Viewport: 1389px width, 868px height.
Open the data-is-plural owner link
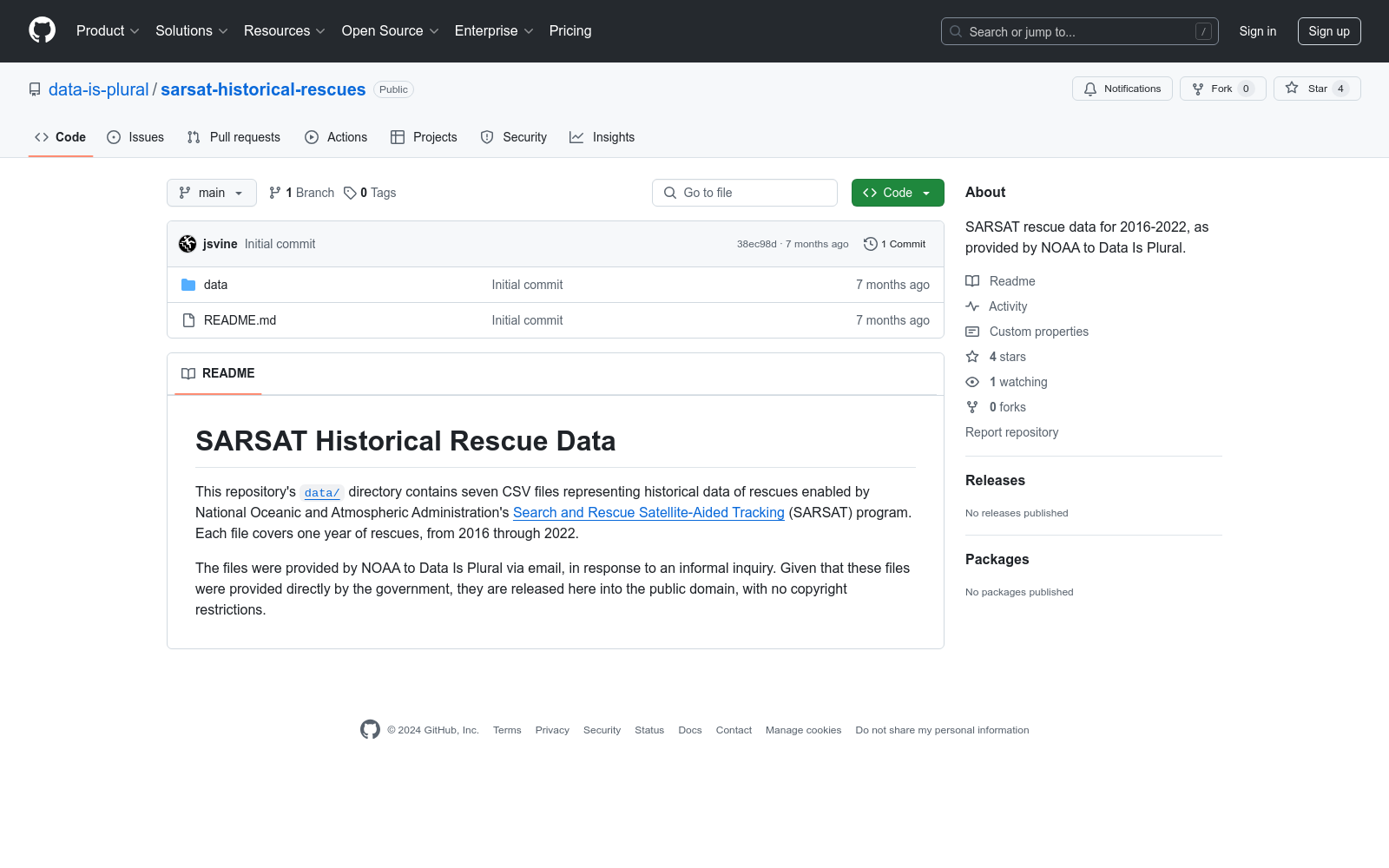point(99,89)
